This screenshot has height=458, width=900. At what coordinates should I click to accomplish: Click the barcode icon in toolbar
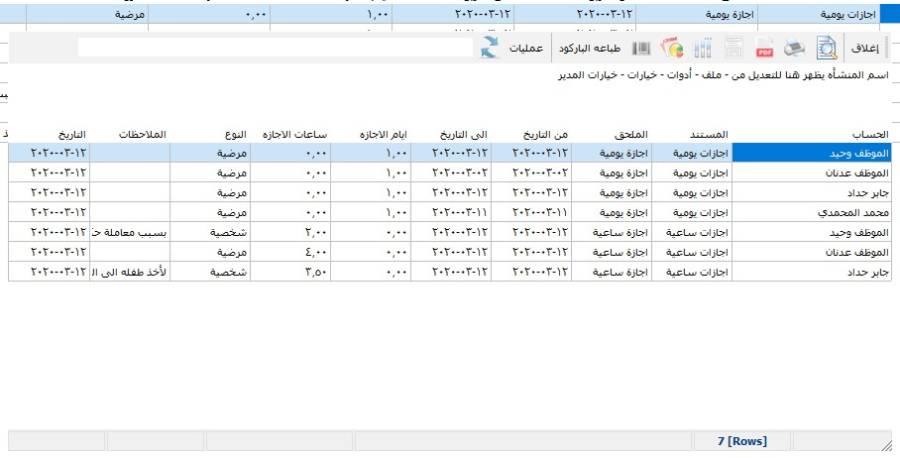coord(641,49)
